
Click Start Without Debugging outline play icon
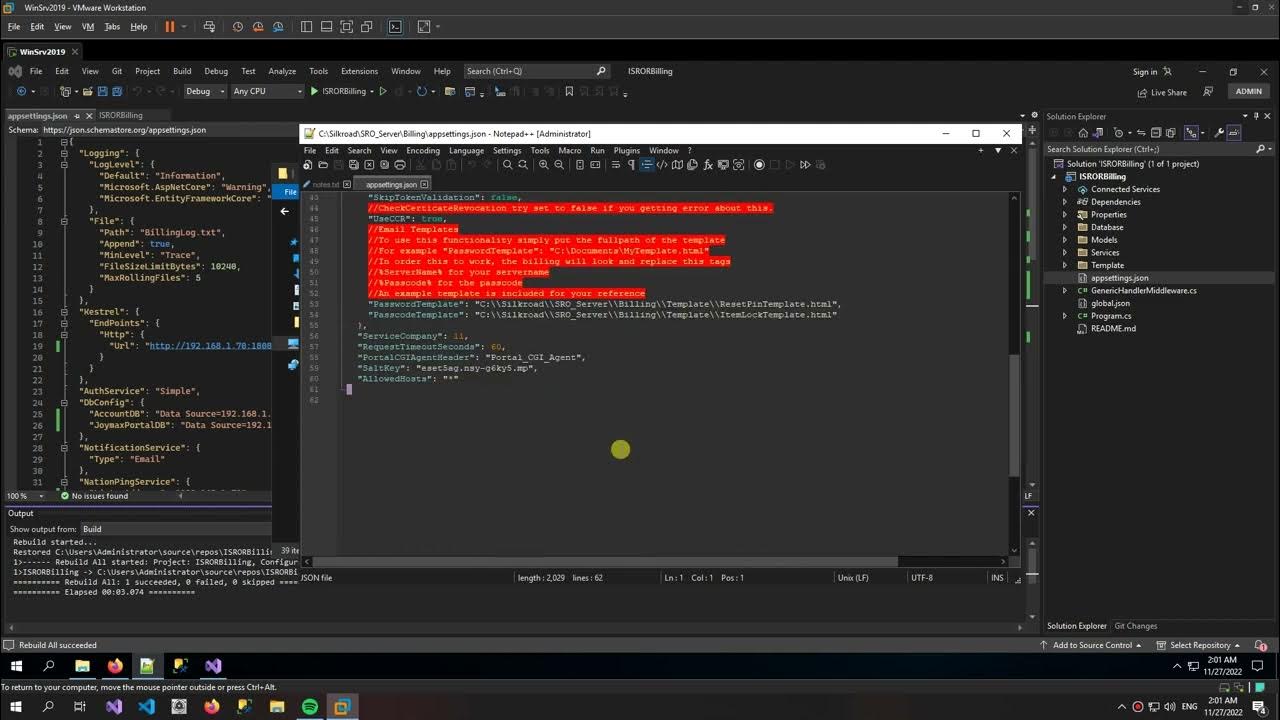pos(383,91)
